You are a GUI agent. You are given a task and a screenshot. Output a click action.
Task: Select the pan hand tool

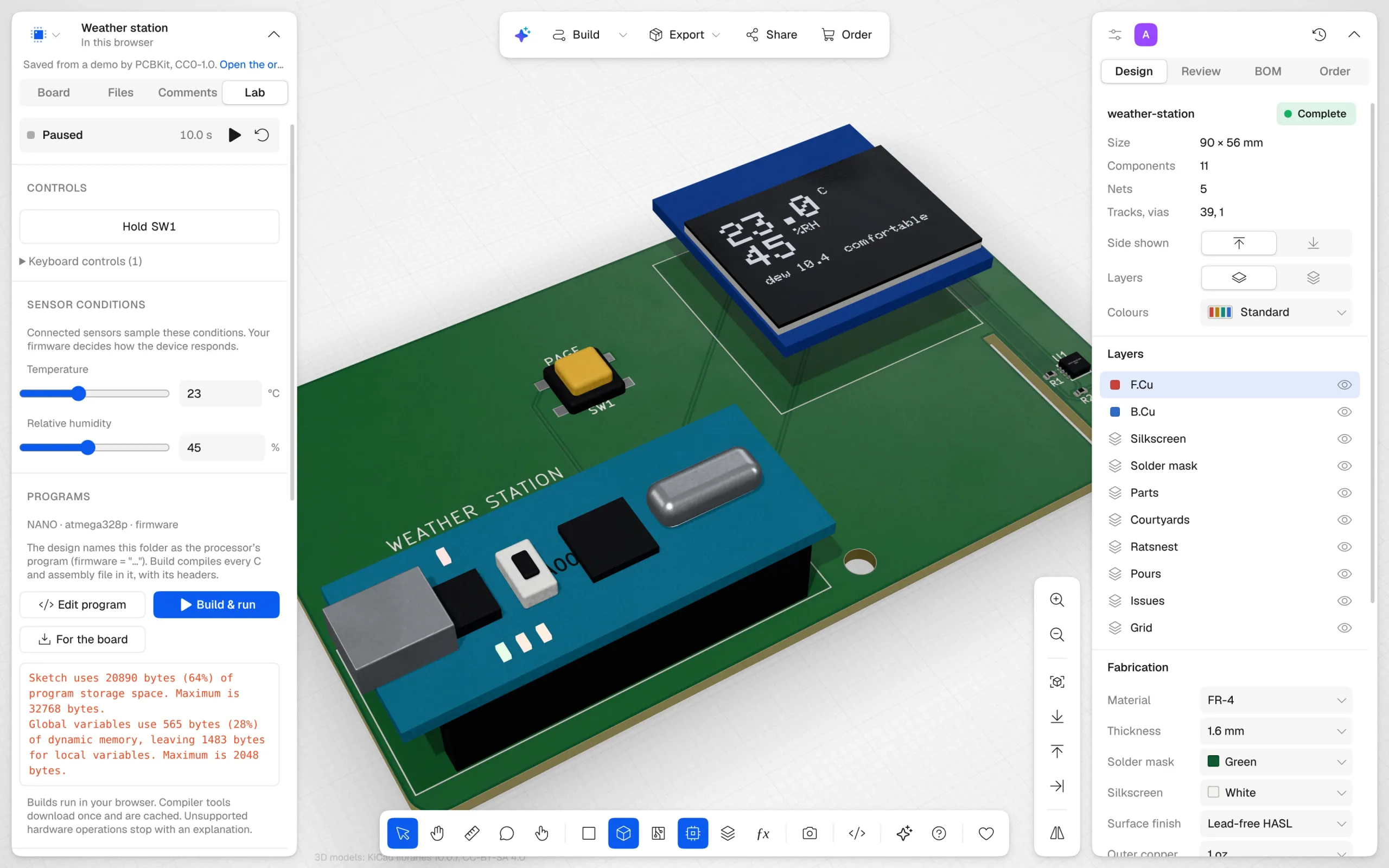point(437,833)
